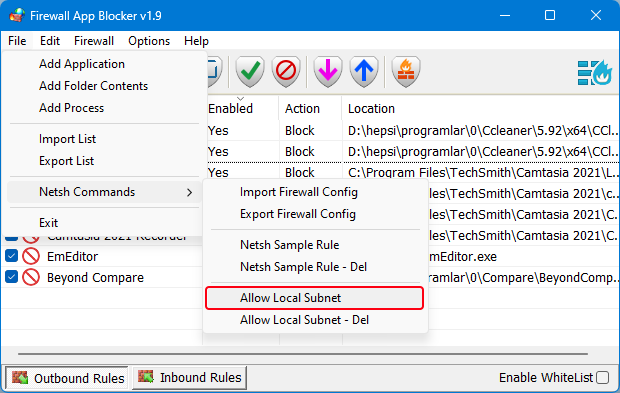Click the horizontal scrollbar track
This screenshot has width=620, height=393.
click(303, 354)
